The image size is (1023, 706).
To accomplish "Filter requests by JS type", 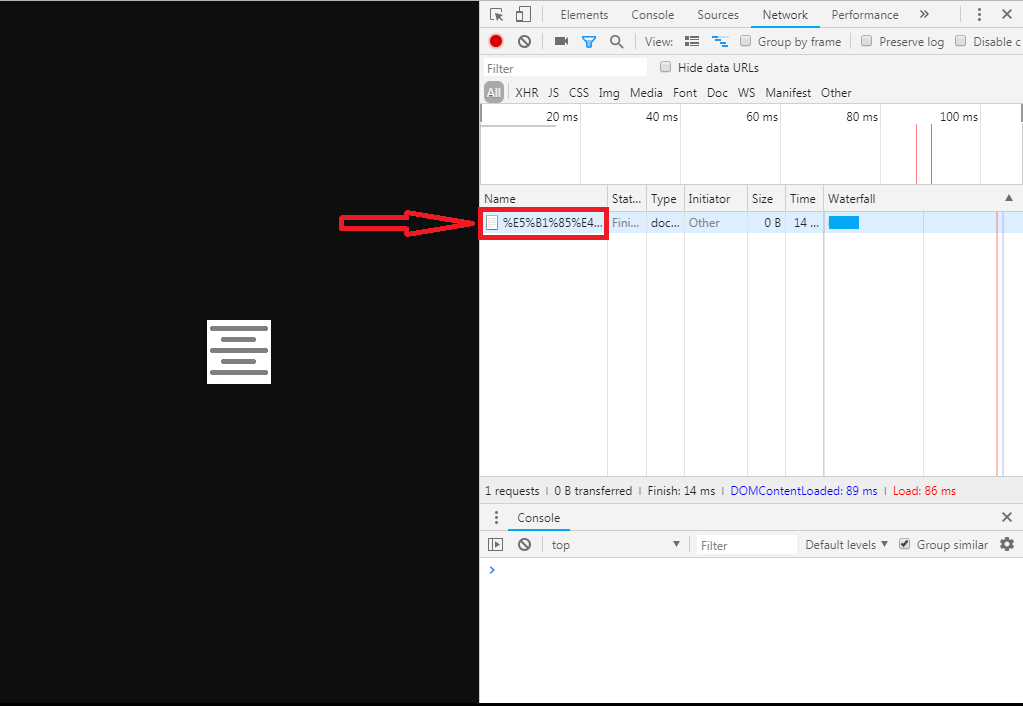I will (x=553, y=92).
